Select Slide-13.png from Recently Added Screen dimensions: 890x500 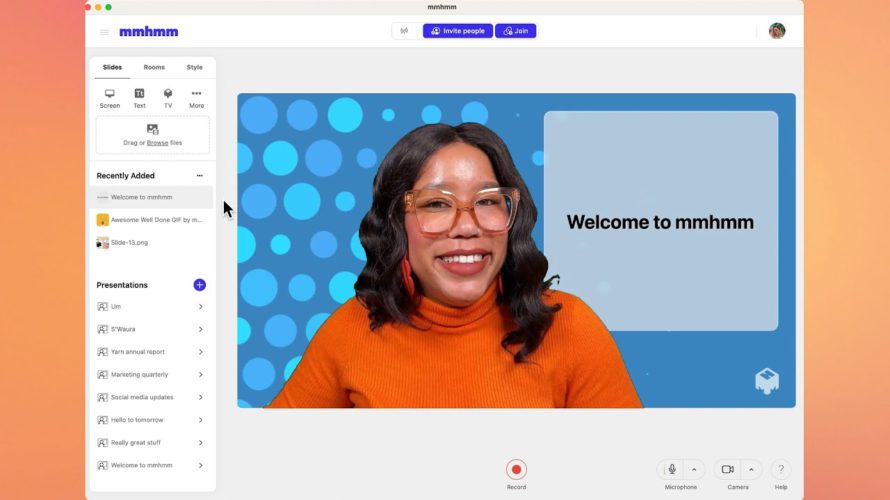(152, 242)
